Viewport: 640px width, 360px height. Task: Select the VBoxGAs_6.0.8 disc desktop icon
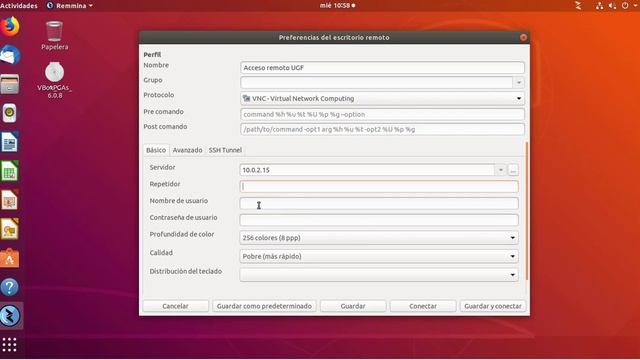(x=54, y=80)
